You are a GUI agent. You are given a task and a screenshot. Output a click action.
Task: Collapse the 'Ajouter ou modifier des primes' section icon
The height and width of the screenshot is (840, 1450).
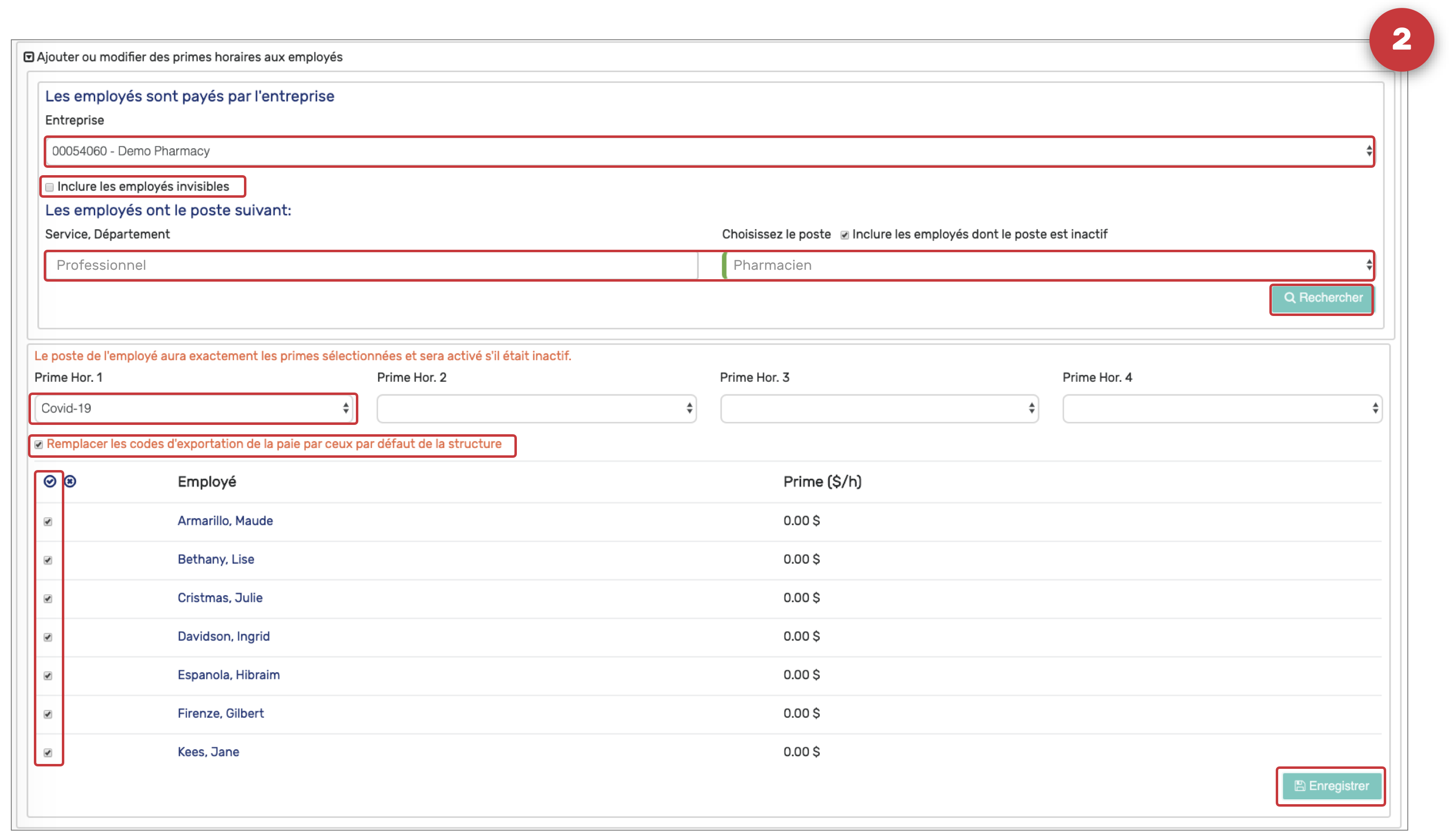pyautogui.click(x=29, y=57)
